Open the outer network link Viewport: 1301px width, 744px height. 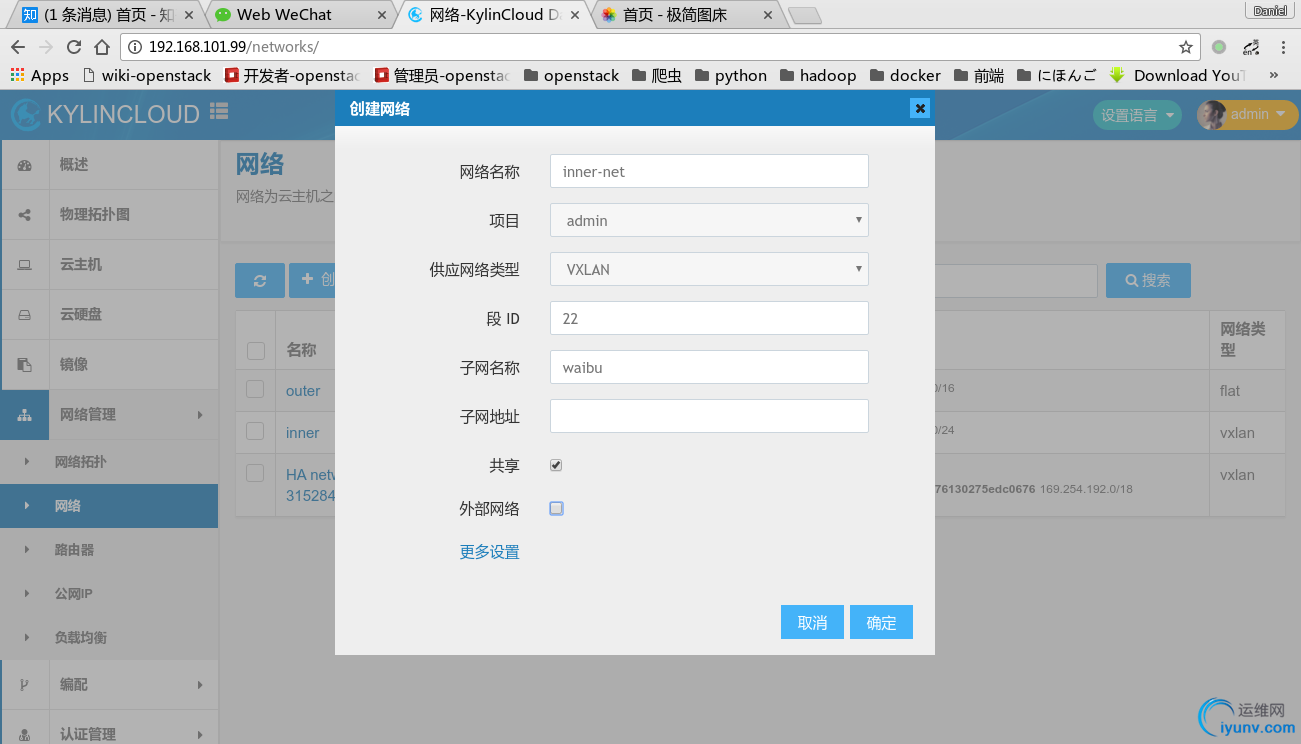pos(303,391)
